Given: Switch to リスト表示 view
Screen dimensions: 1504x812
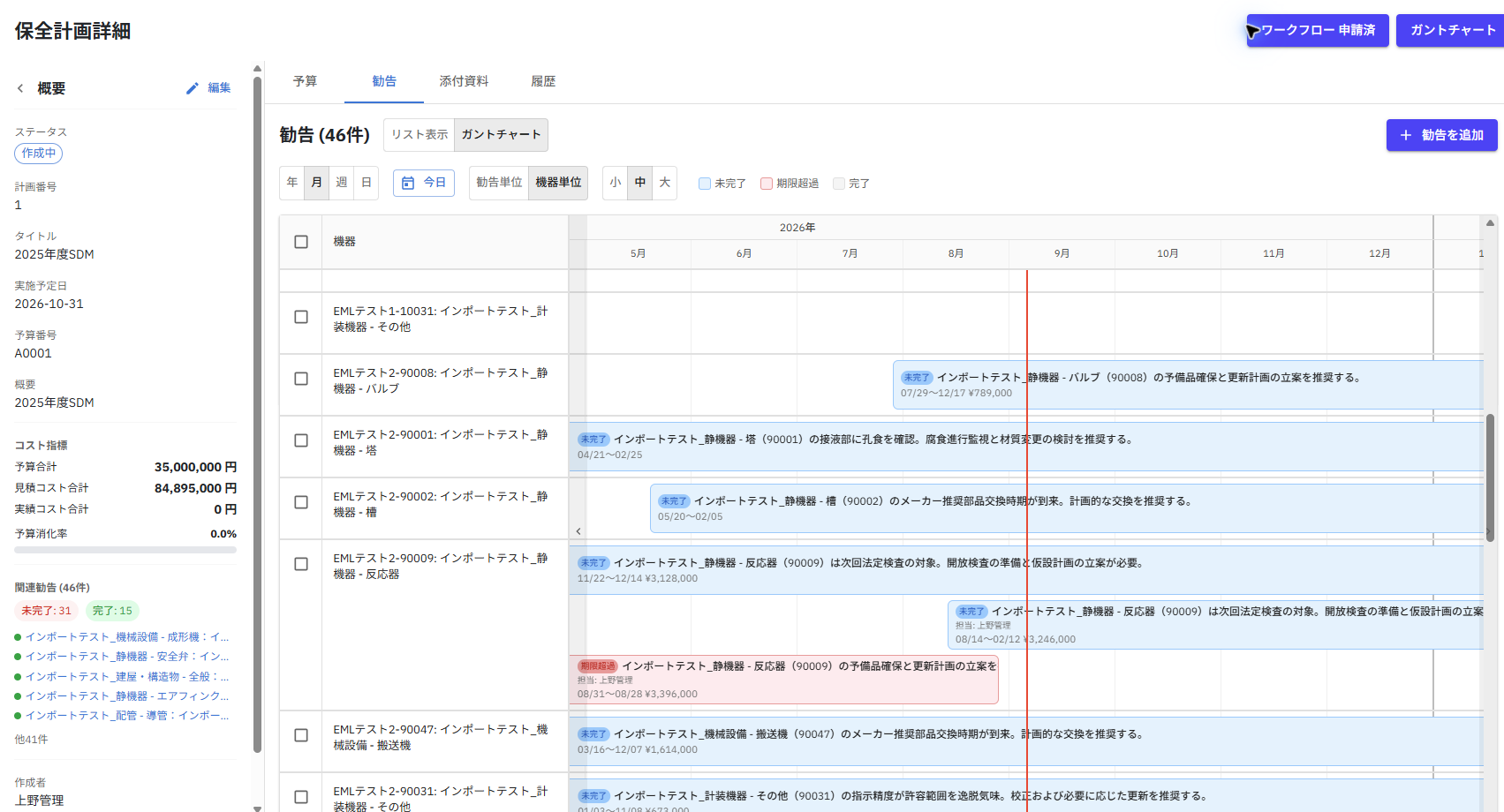Looking at the screenshot, I should [x=419, y=135].
